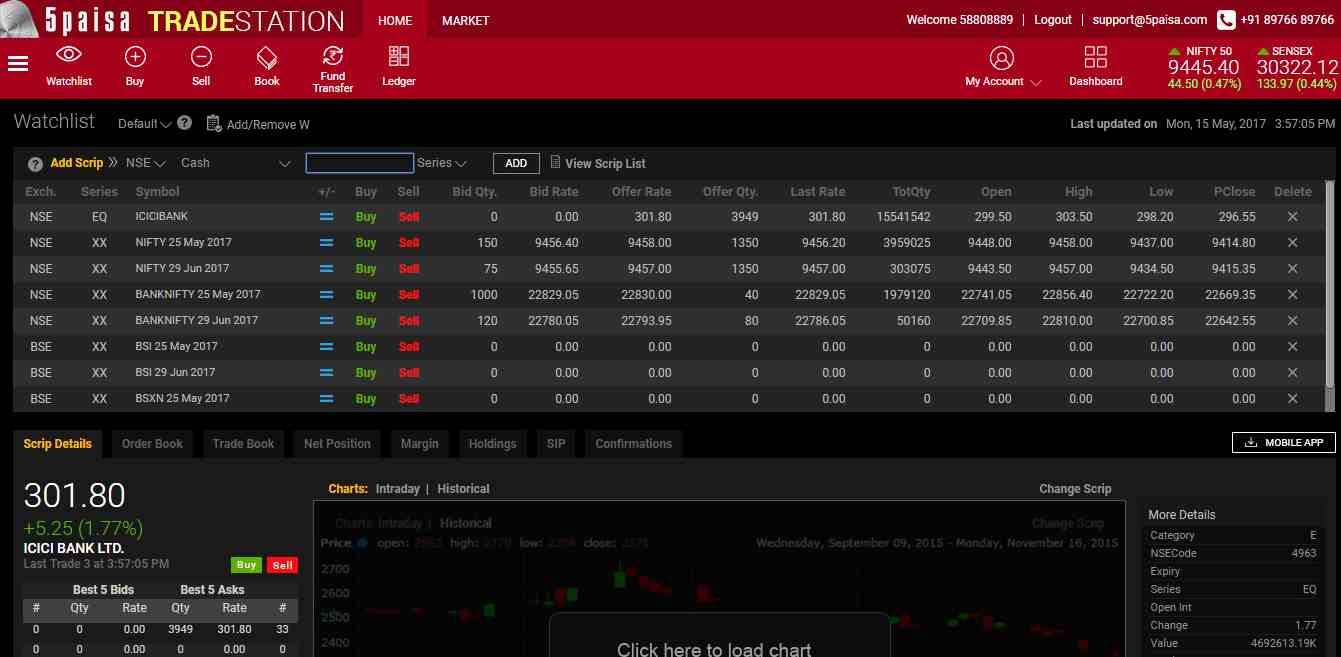
Task: Click the ADD button to add scrip
Action: (515, 162)
